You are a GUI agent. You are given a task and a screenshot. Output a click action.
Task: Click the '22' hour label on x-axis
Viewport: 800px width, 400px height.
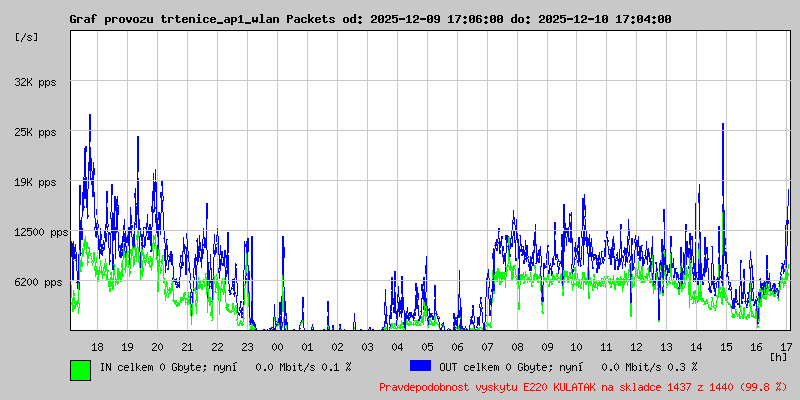click(x=217, y=347)
